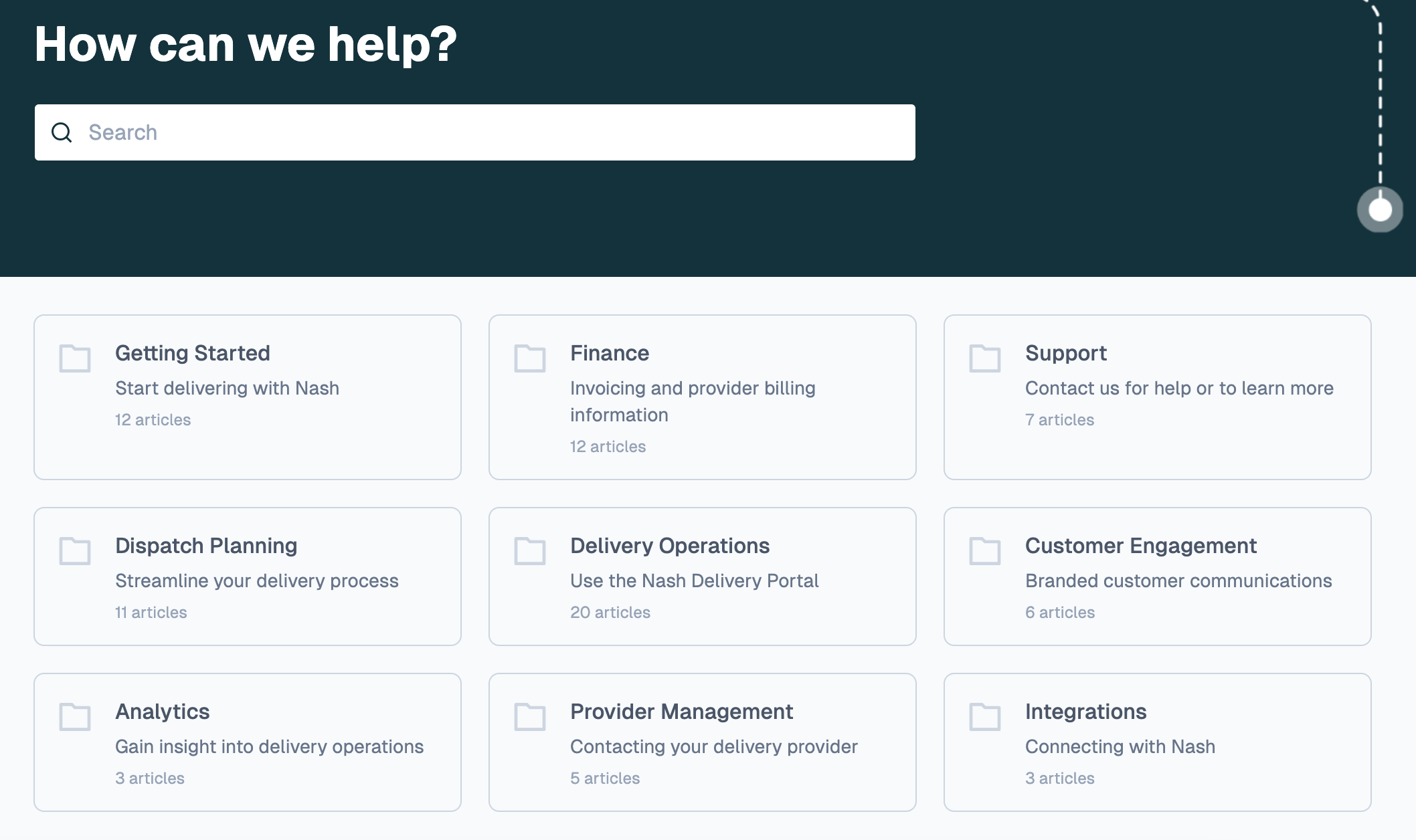Go to Support collection heading
Image resolution: width=1416 pixels, height=840 pixels.
pos(1066,353)
